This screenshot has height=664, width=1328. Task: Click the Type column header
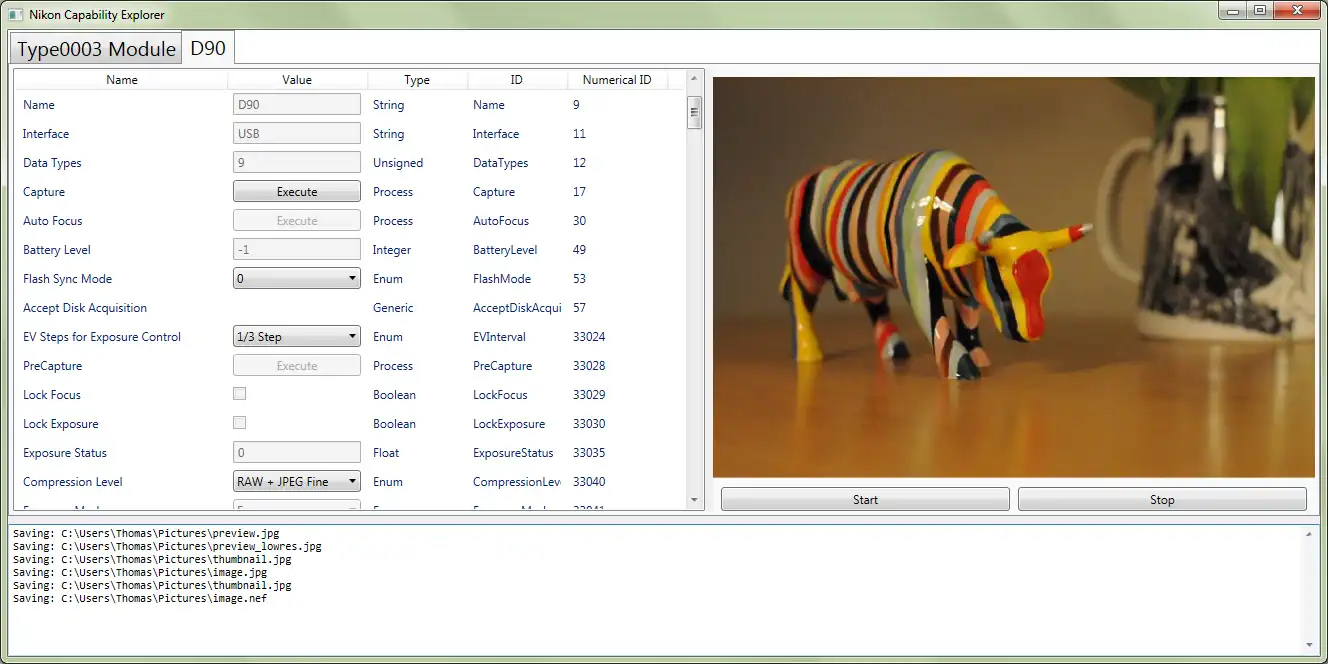coord(417,80)
